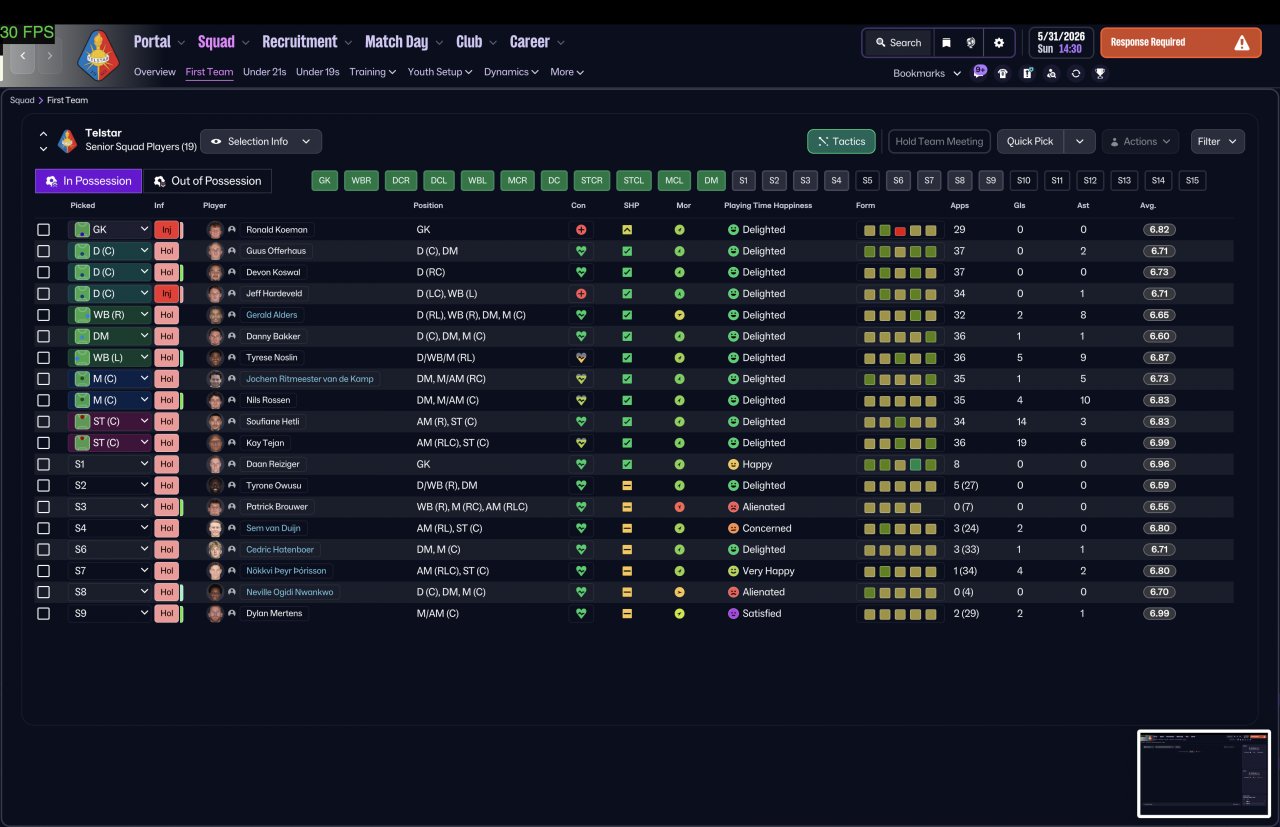The image size is (1280, 827).
Task: Expand the Bookmarks dropdown
Action: coord(927,73)
